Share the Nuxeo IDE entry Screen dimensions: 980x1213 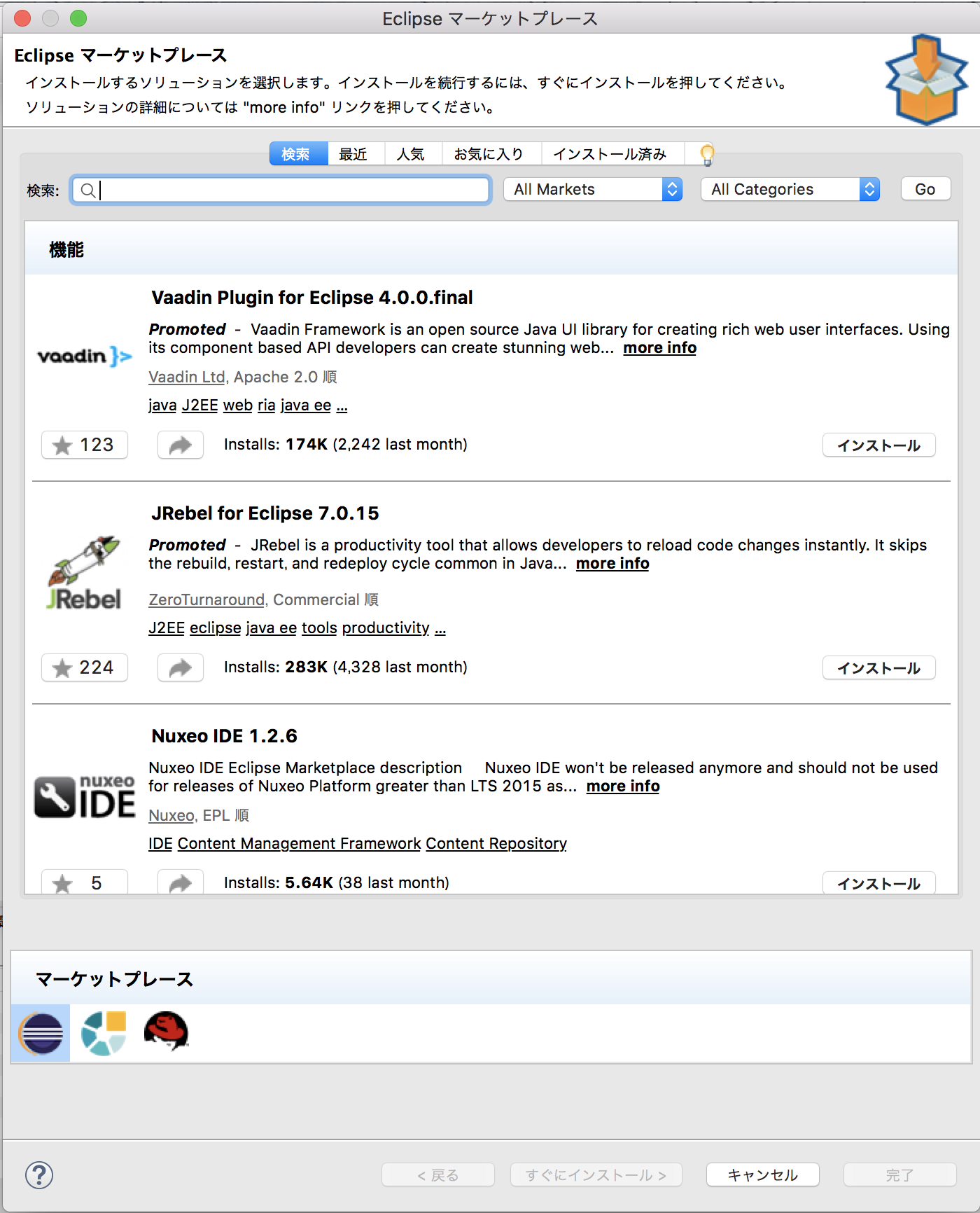[x=181, y=882]
